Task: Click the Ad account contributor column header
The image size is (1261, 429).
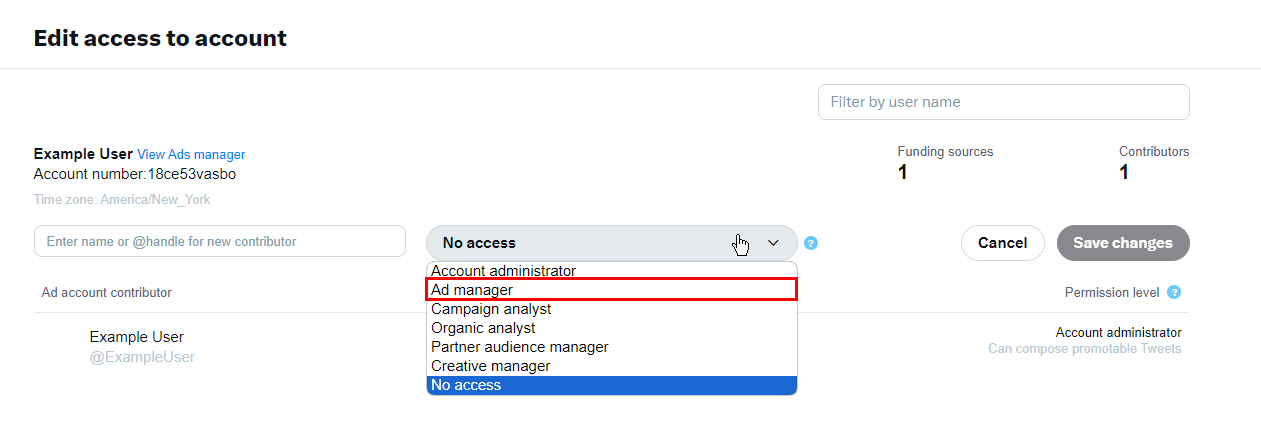Action: tap(107, 292)
